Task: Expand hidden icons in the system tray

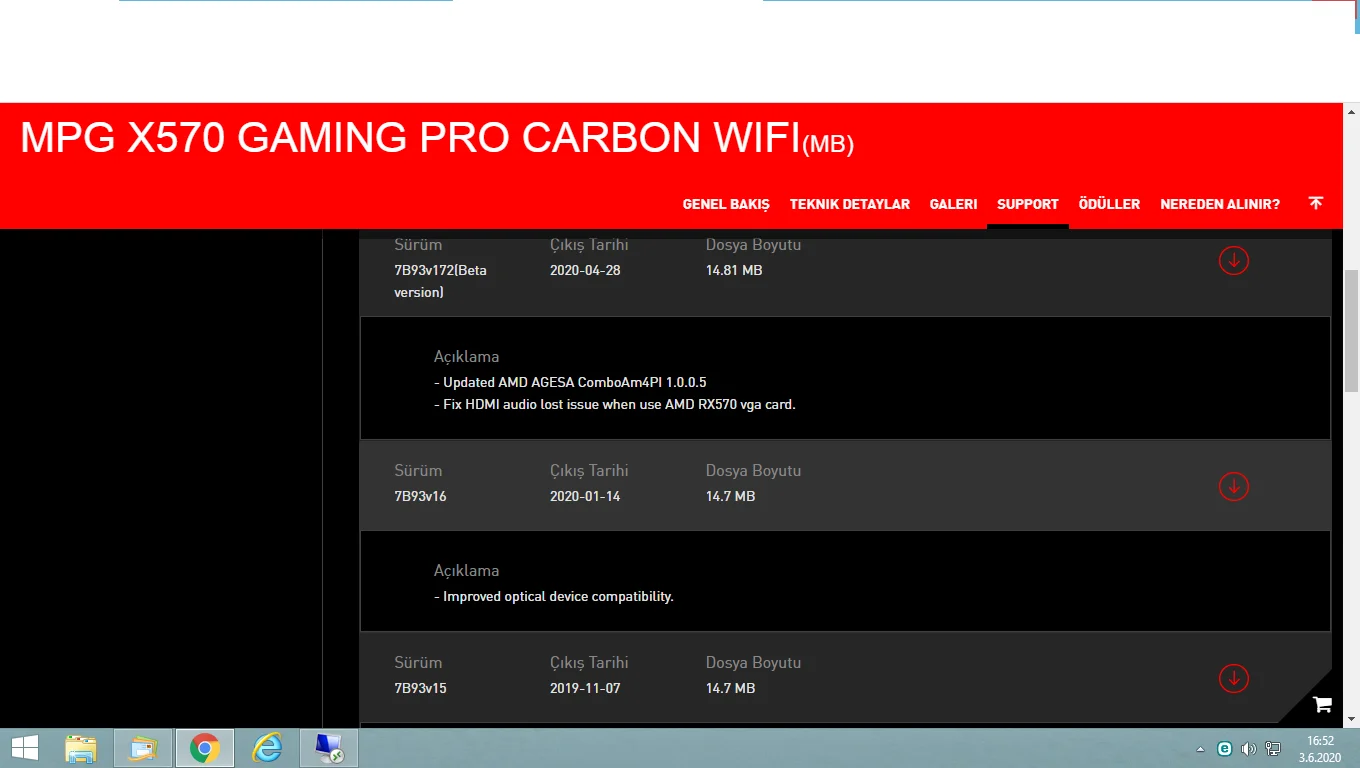Action: (x=1200, y=748)
